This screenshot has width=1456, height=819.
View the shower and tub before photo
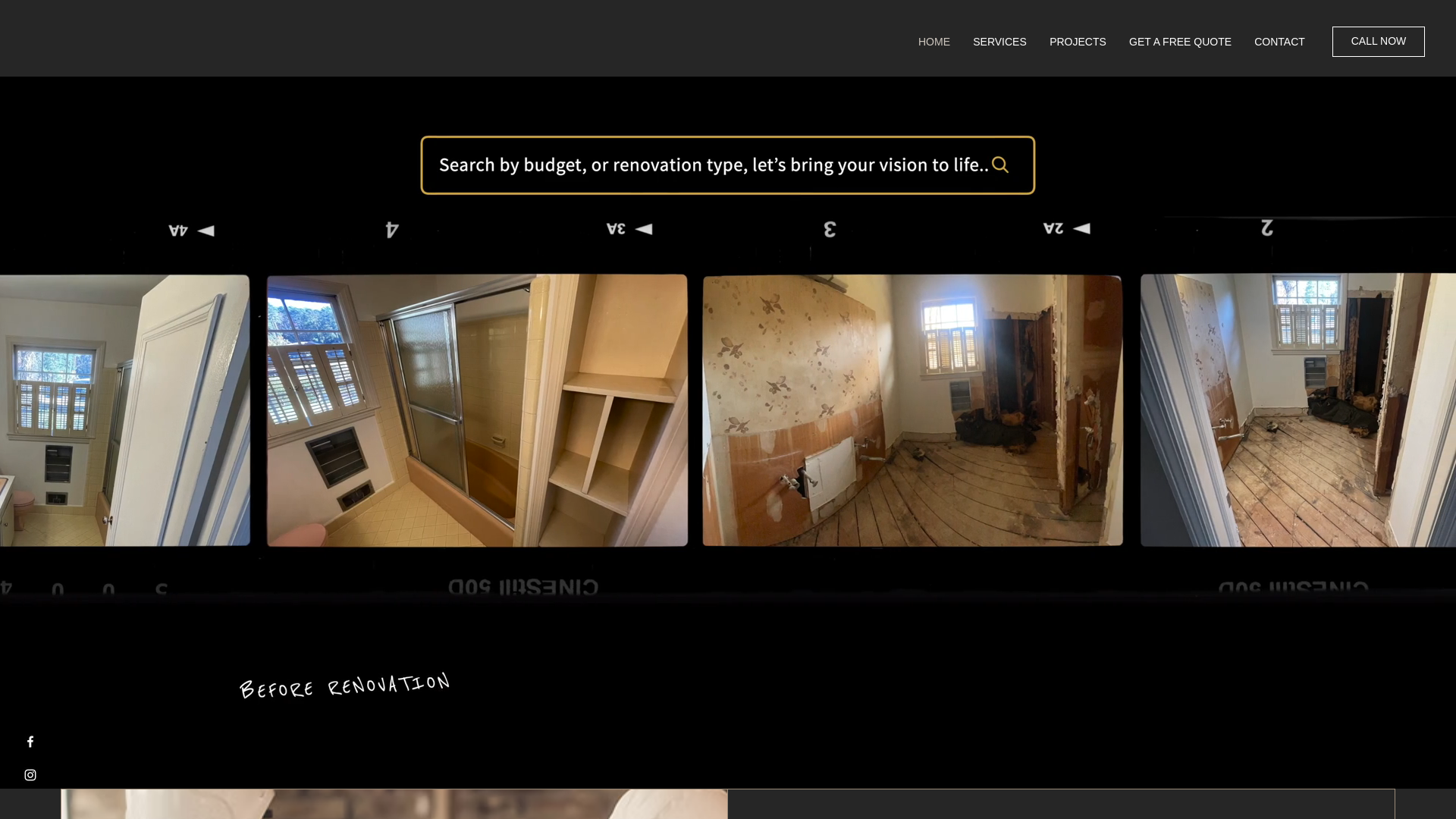(477, 410)
